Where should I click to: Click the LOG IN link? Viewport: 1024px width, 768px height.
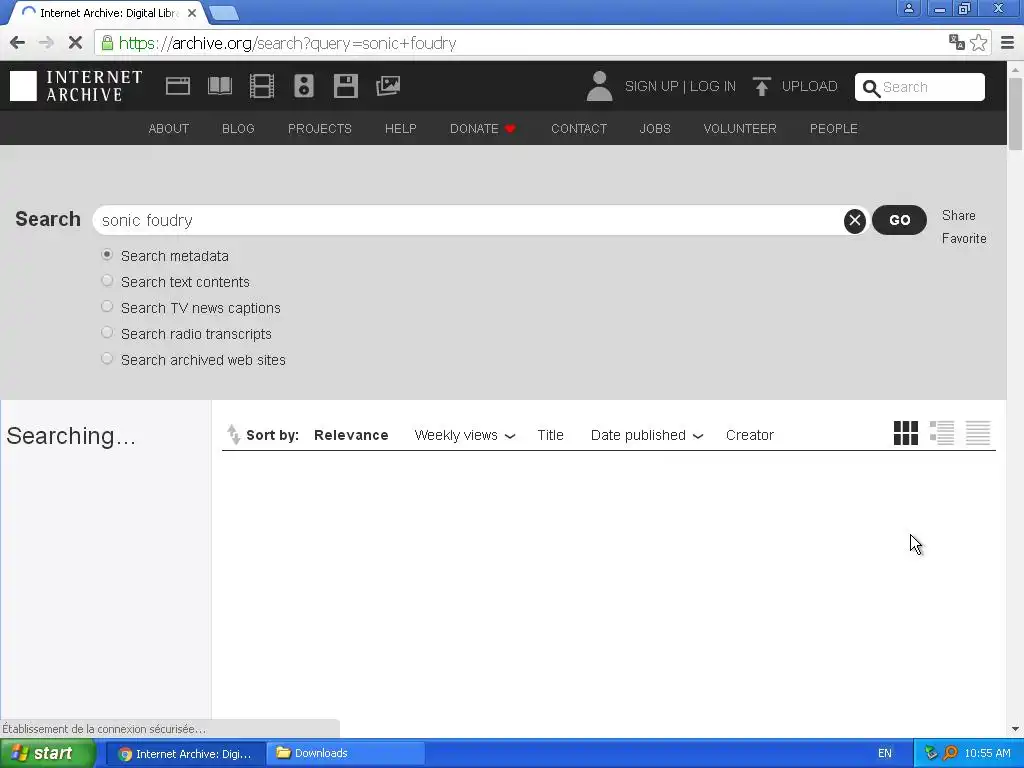coord(712,86)
